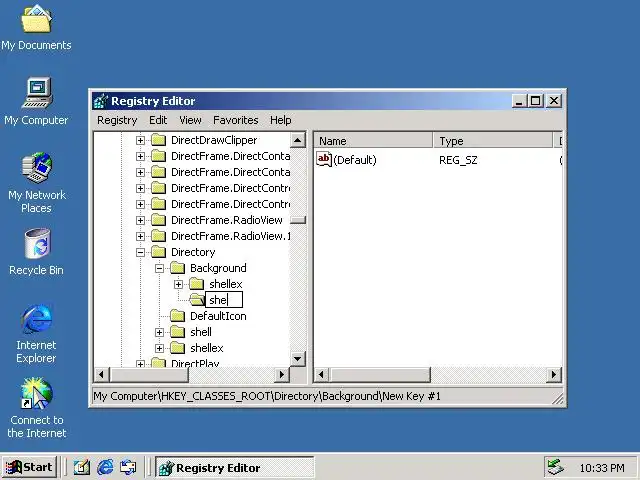Select the DefaultIcon key label
This screenshot has height=480, width=640.
pos(218,316)
